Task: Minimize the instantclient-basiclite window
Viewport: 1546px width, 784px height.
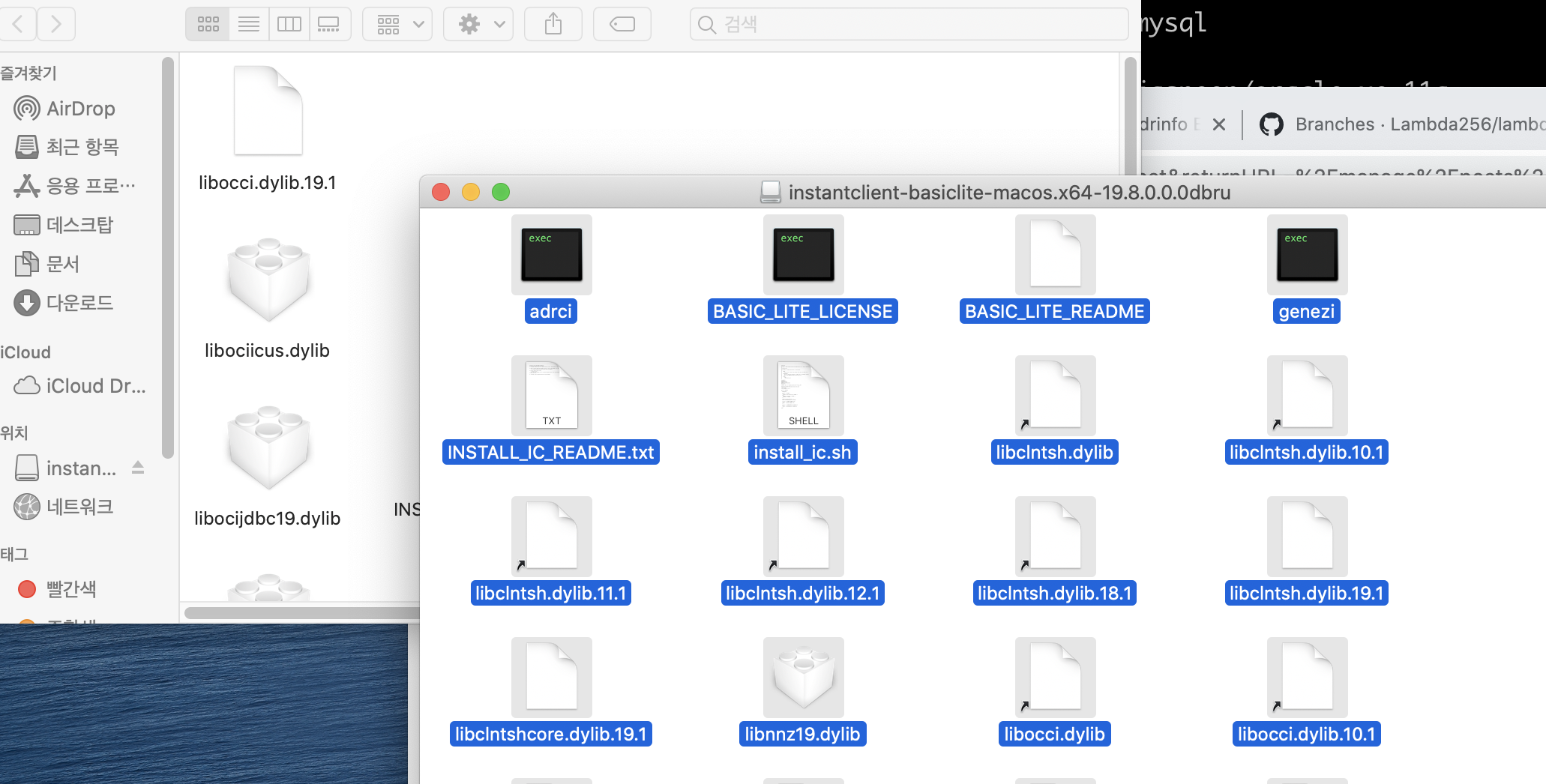Action: (x=471, y=193)
